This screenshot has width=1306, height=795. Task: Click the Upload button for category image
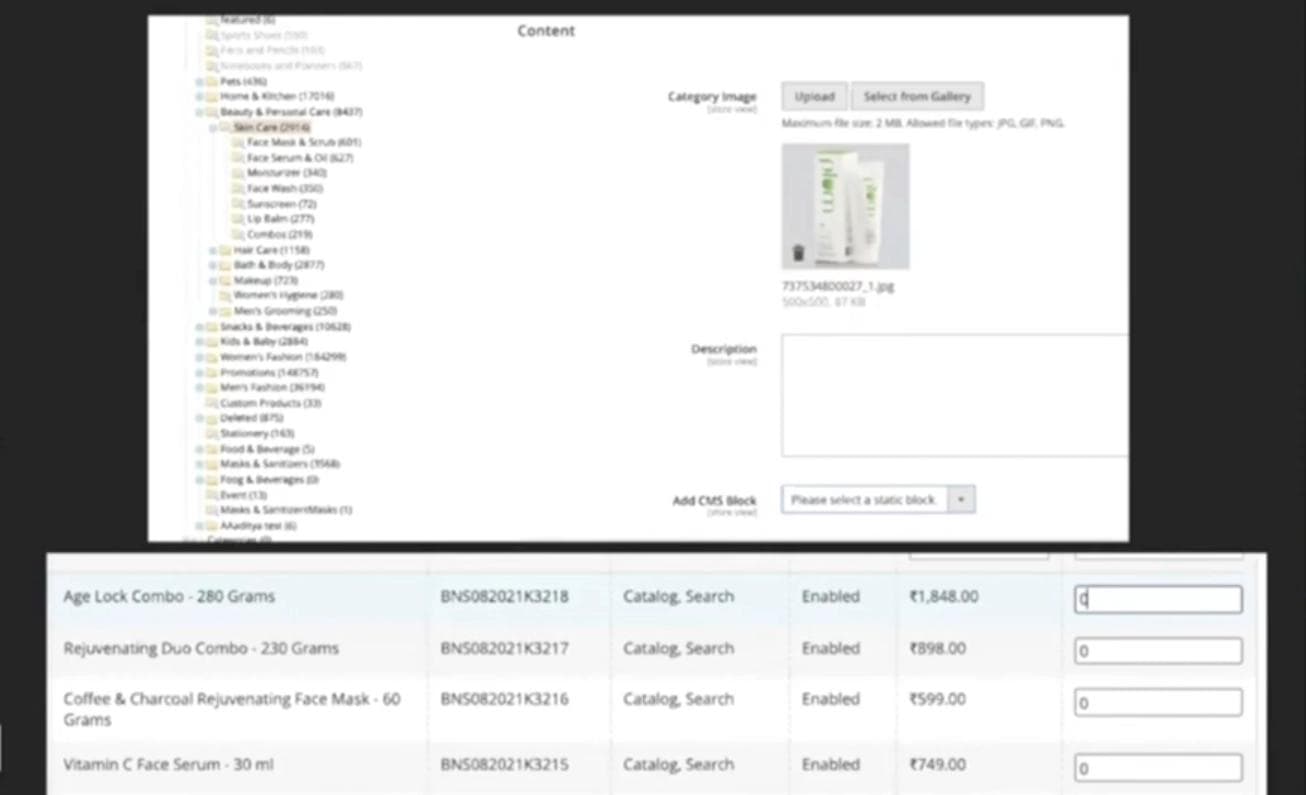813,96
